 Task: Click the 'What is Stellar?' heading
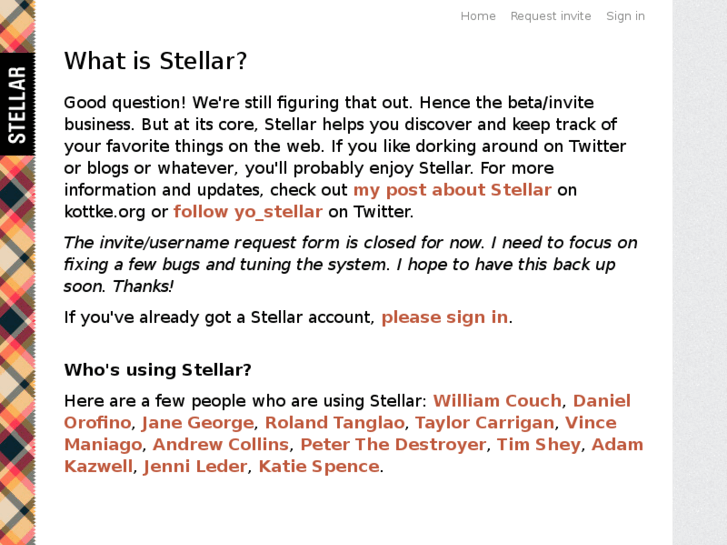point(155,62)
